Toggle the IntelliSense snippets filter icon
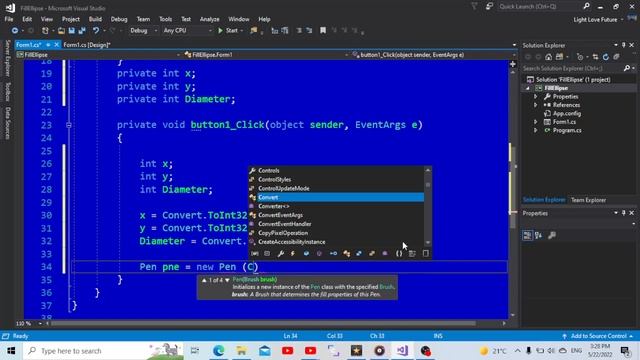Viewport: 640px width, 360px height. pyautogui.click(x=426, y=253)
